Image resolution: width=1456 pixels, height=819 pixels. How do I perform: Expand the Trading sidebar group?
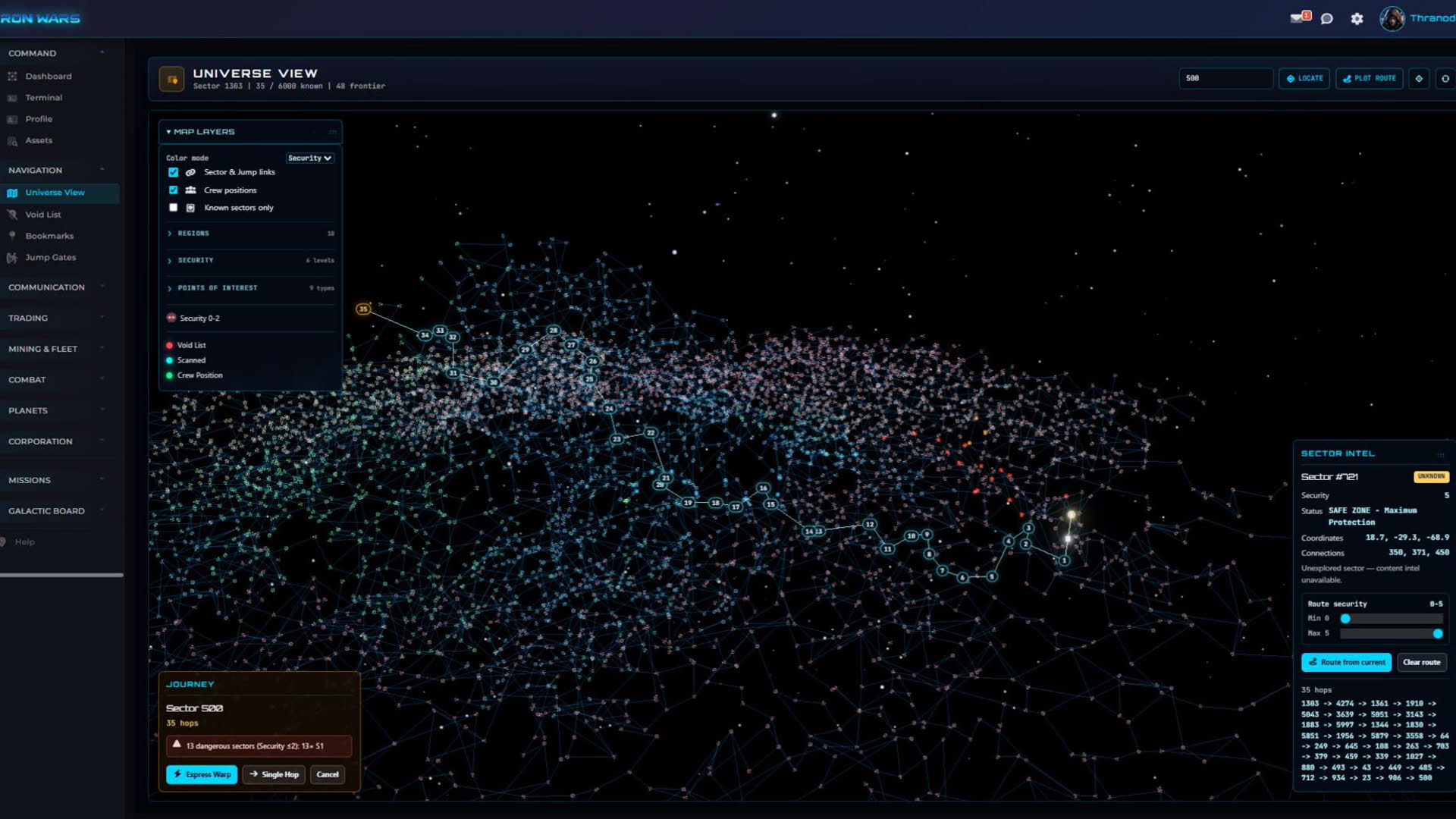[57, 318]
